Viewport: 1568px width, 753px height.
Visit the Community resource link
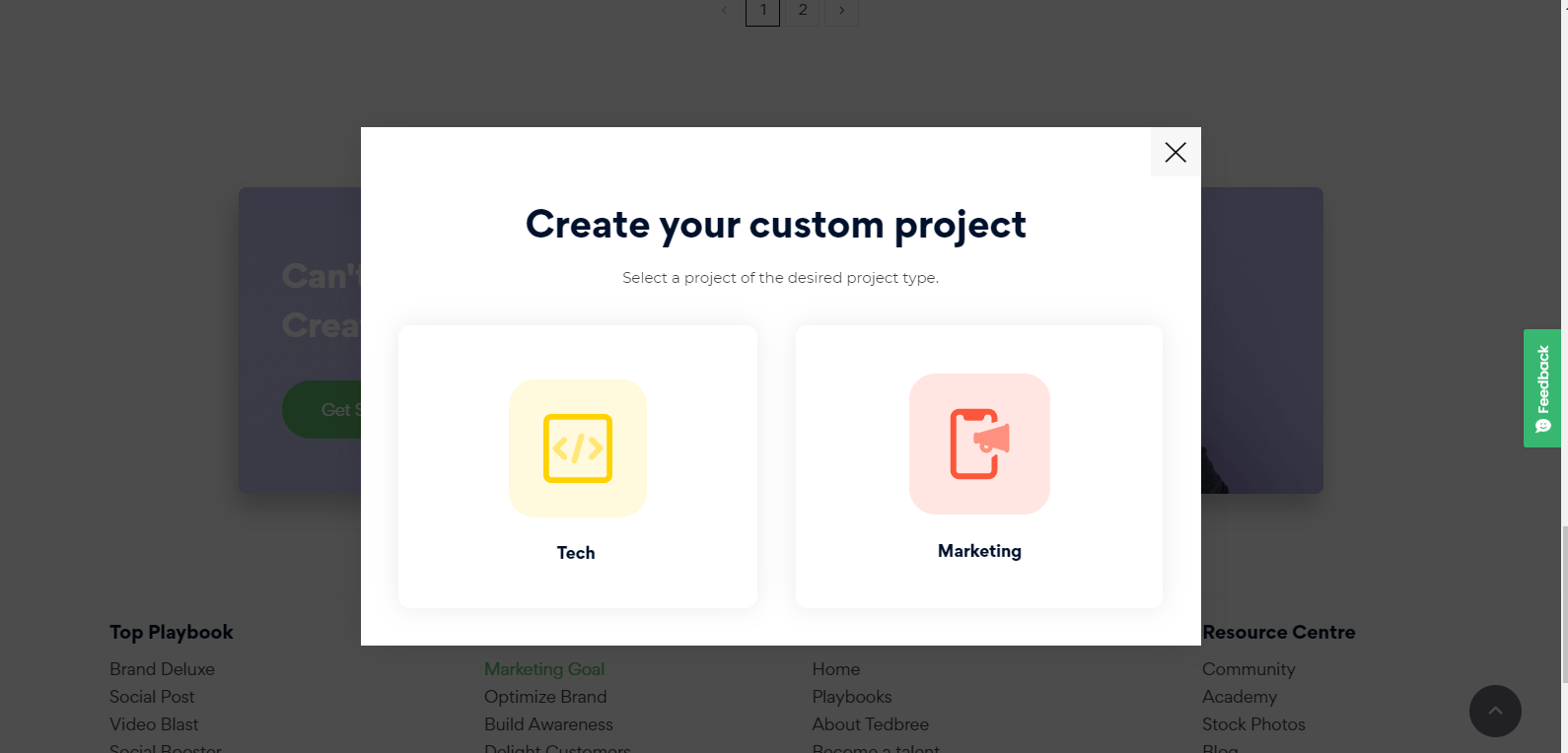click(x=1248, y=669)
